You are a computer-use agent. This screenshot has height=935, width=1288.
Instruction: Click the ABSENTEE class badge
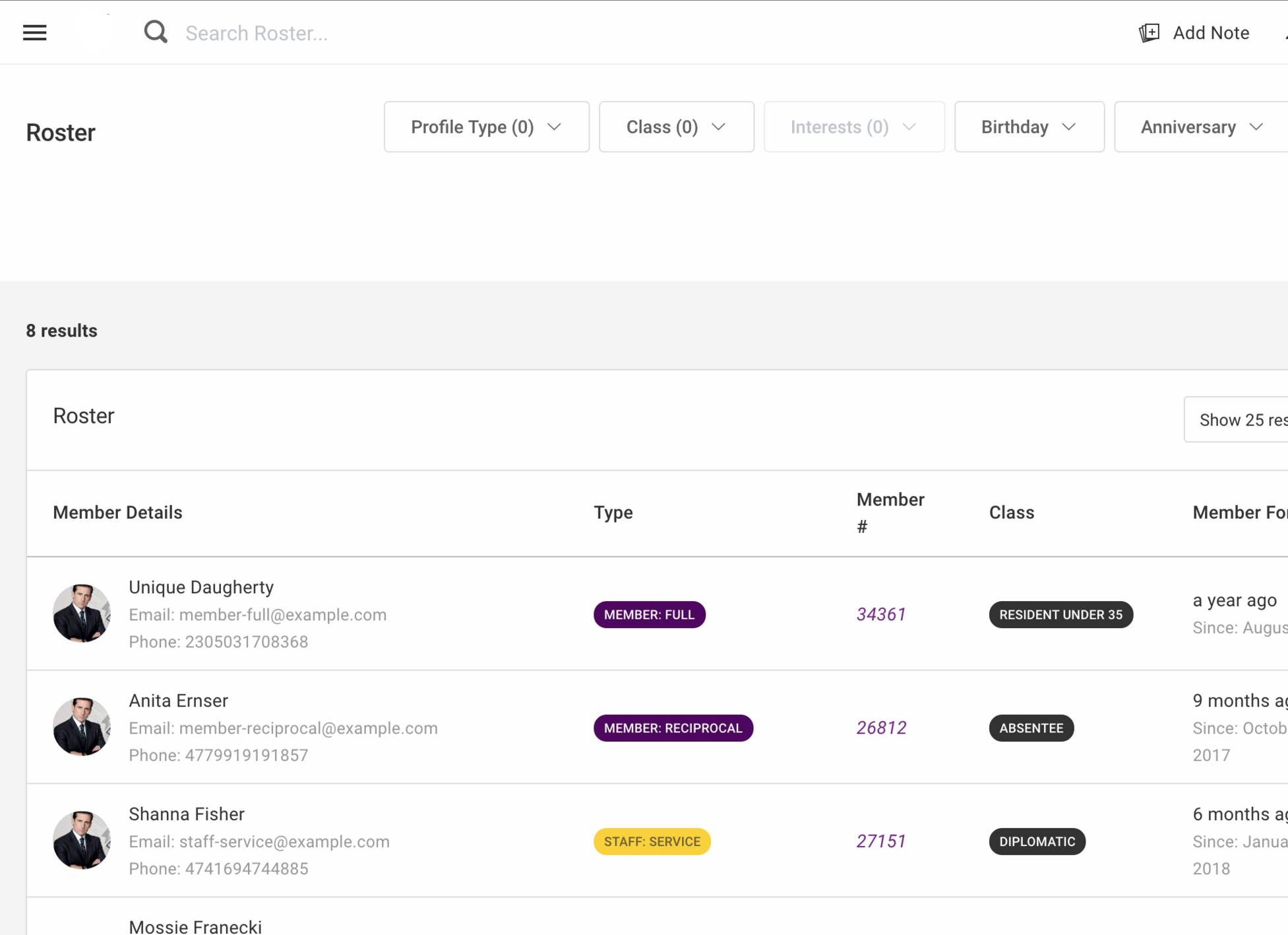pyautogui.click(x=1031, y=728)
